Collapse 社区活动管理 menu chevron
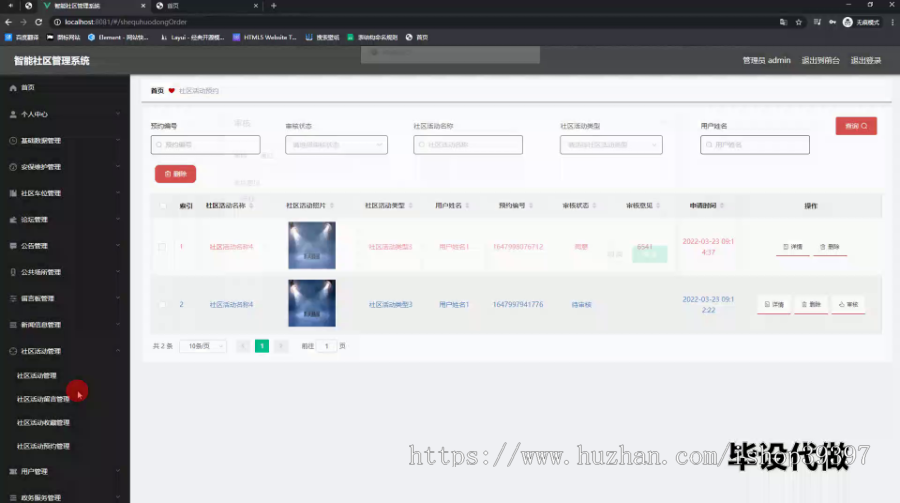The image size is (900, 503). [x=118, y=351]
